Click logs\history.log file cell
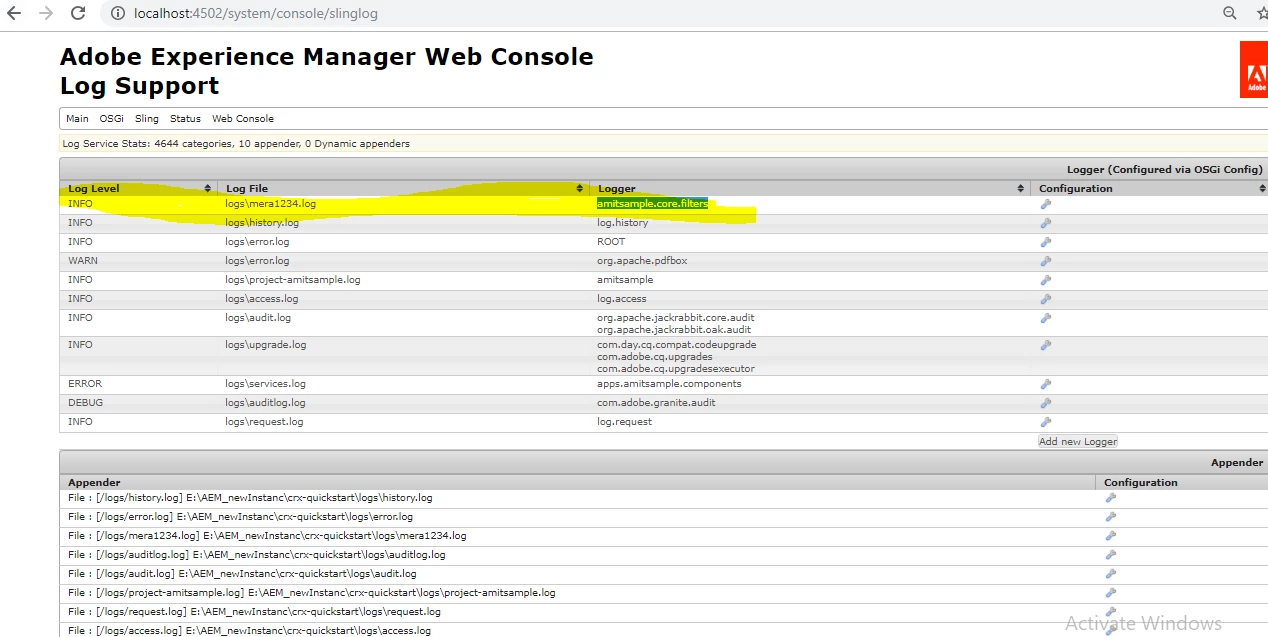 [x=262, y=223]
